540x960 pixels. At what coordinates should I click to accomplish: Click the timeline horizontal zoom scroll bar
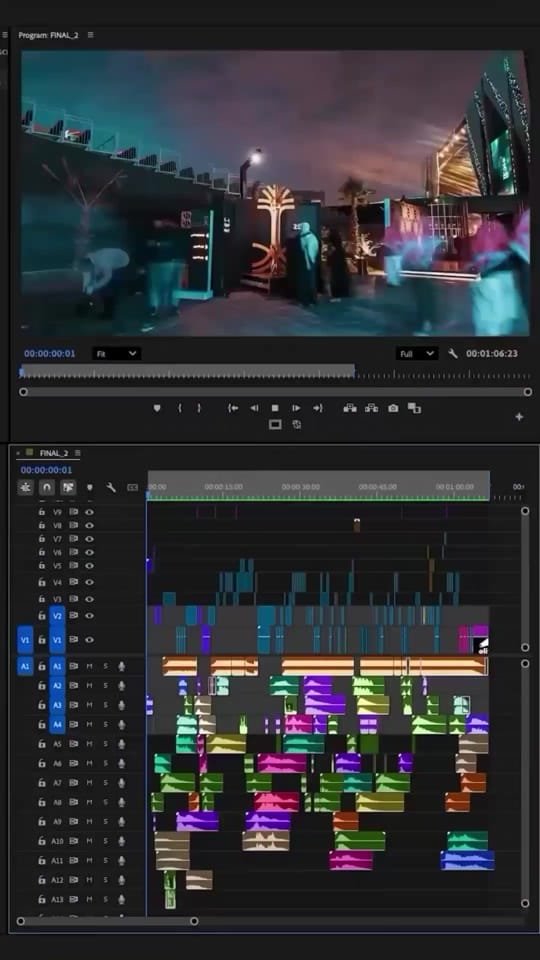(107, 921)
